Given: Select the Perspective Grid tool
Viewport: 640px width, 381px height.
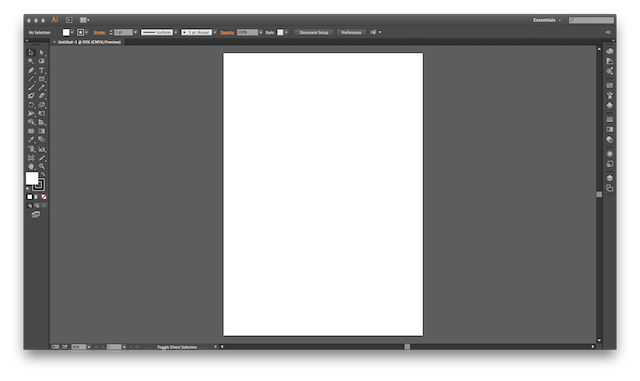Looking at the screenshot, I should point(42,122).
